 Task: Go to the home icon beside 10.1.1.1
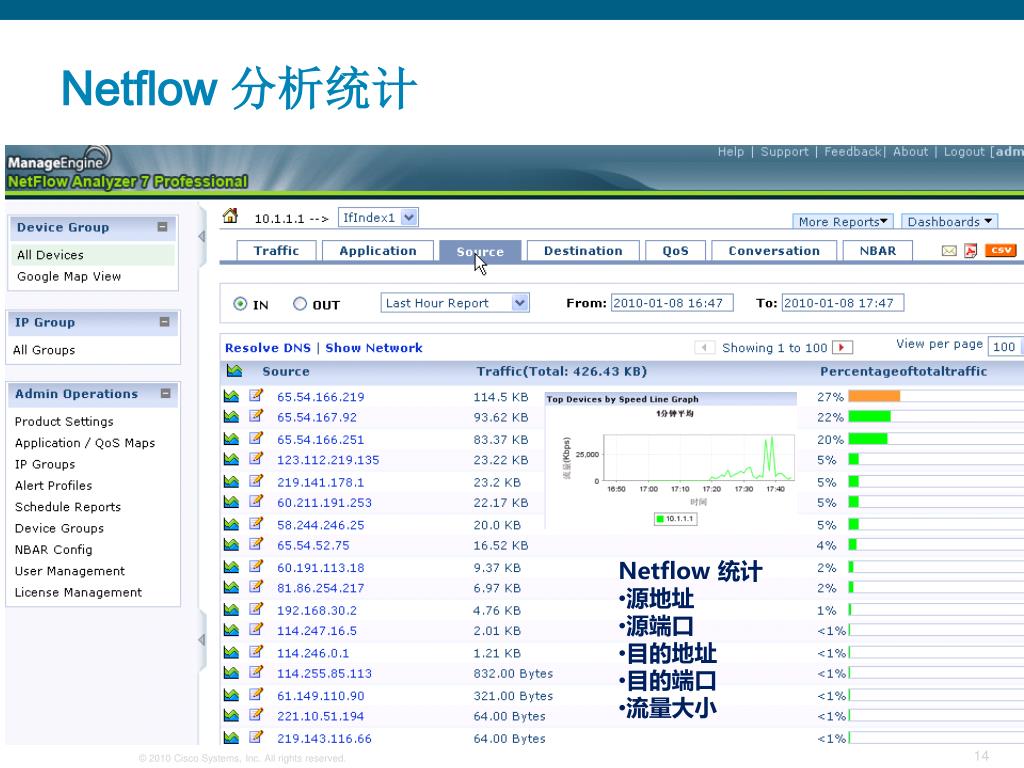[x=230, y=216]
